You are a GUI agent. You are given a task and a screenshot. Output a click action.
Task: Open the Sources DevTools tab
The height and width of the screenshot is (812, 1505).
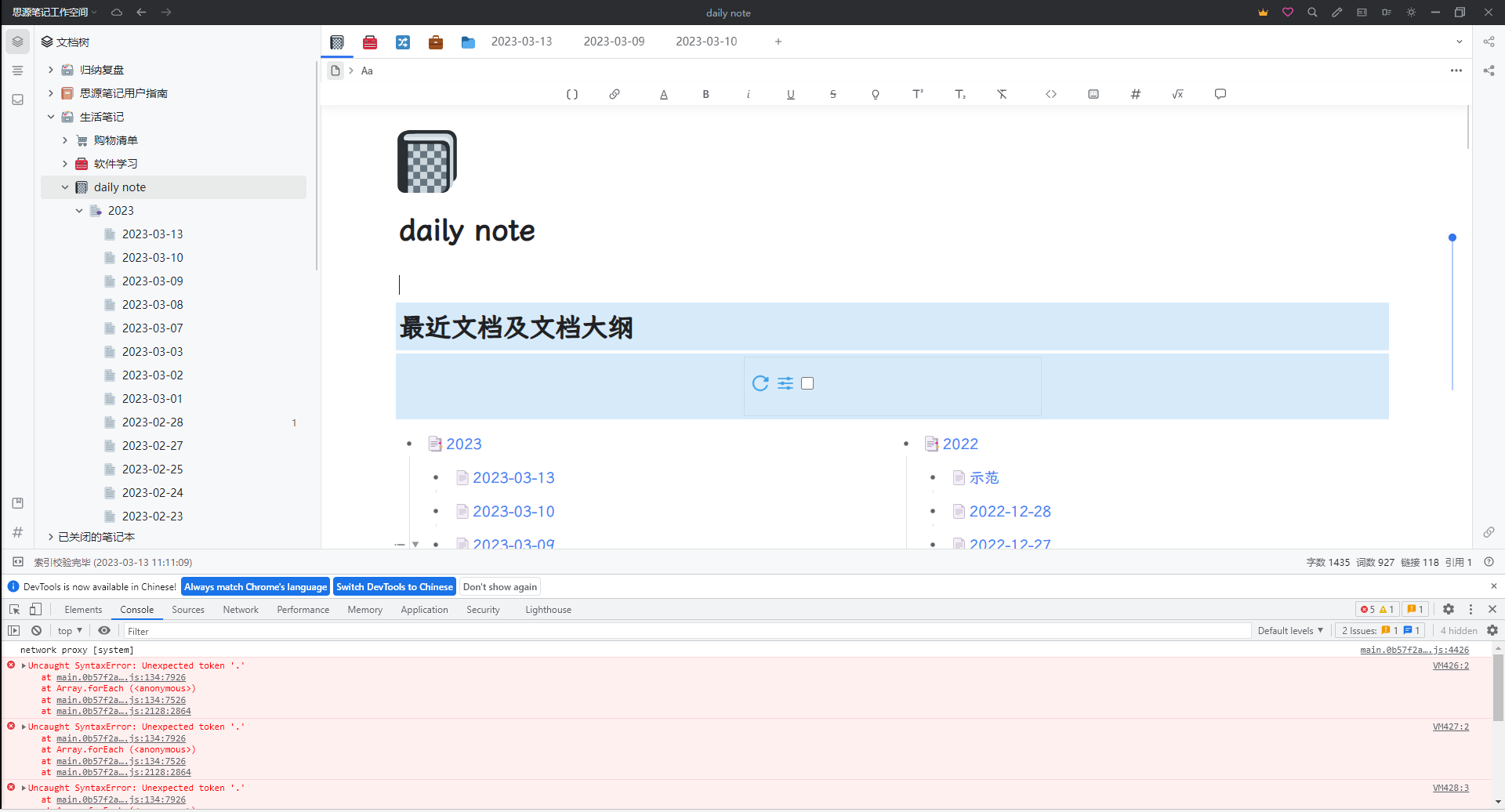coord(188,609)
